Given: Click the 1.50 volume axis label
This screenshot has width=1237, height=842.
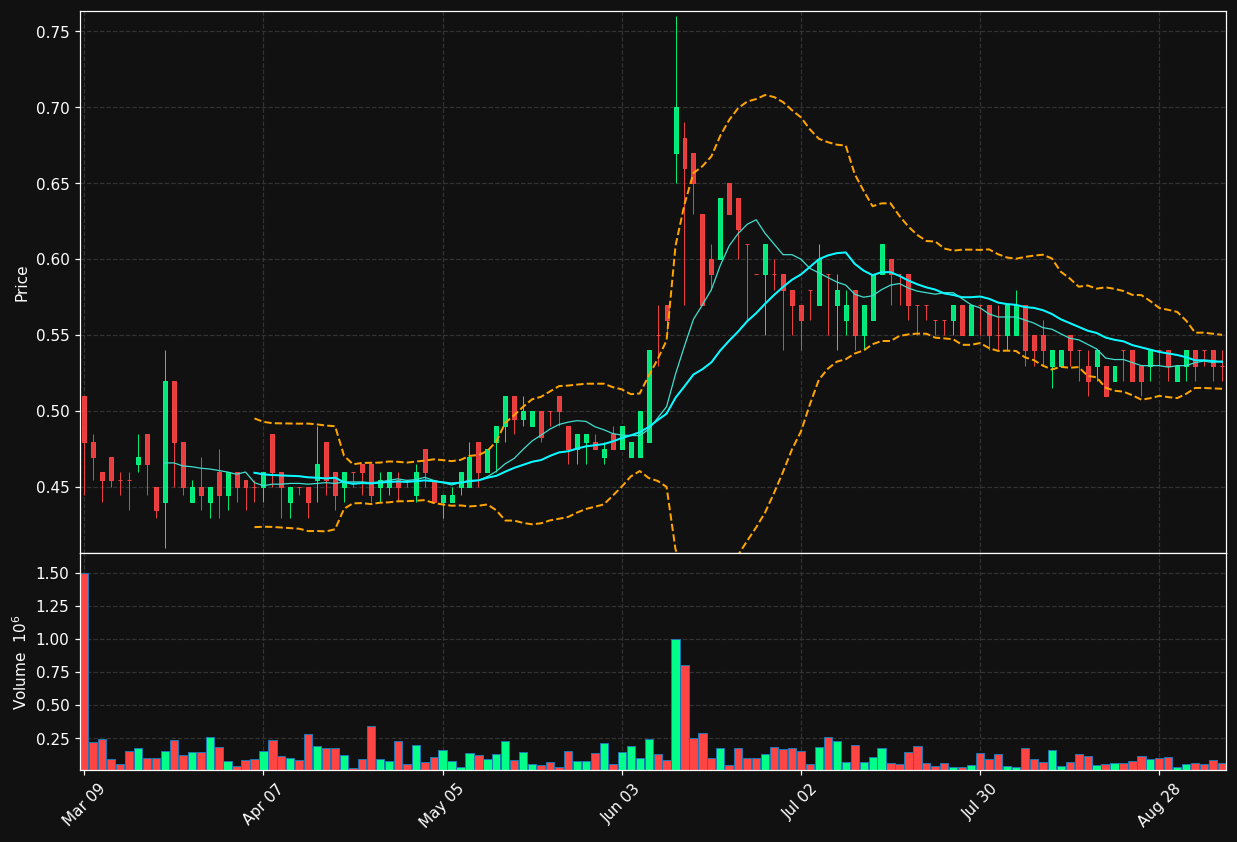Looking at the screenshot, I should pyautogui.click(x=53, y=574).
